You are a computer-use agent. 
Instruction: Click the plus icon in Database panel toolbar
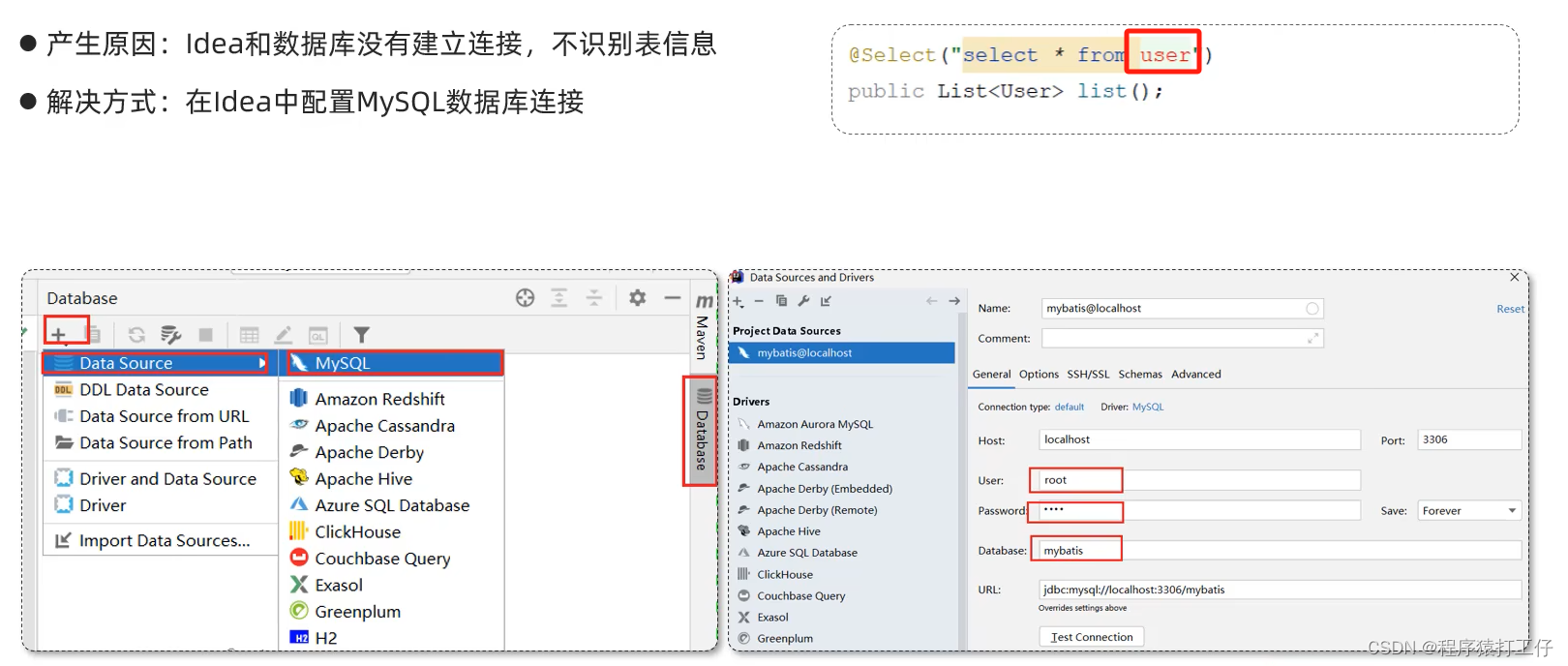59,335
